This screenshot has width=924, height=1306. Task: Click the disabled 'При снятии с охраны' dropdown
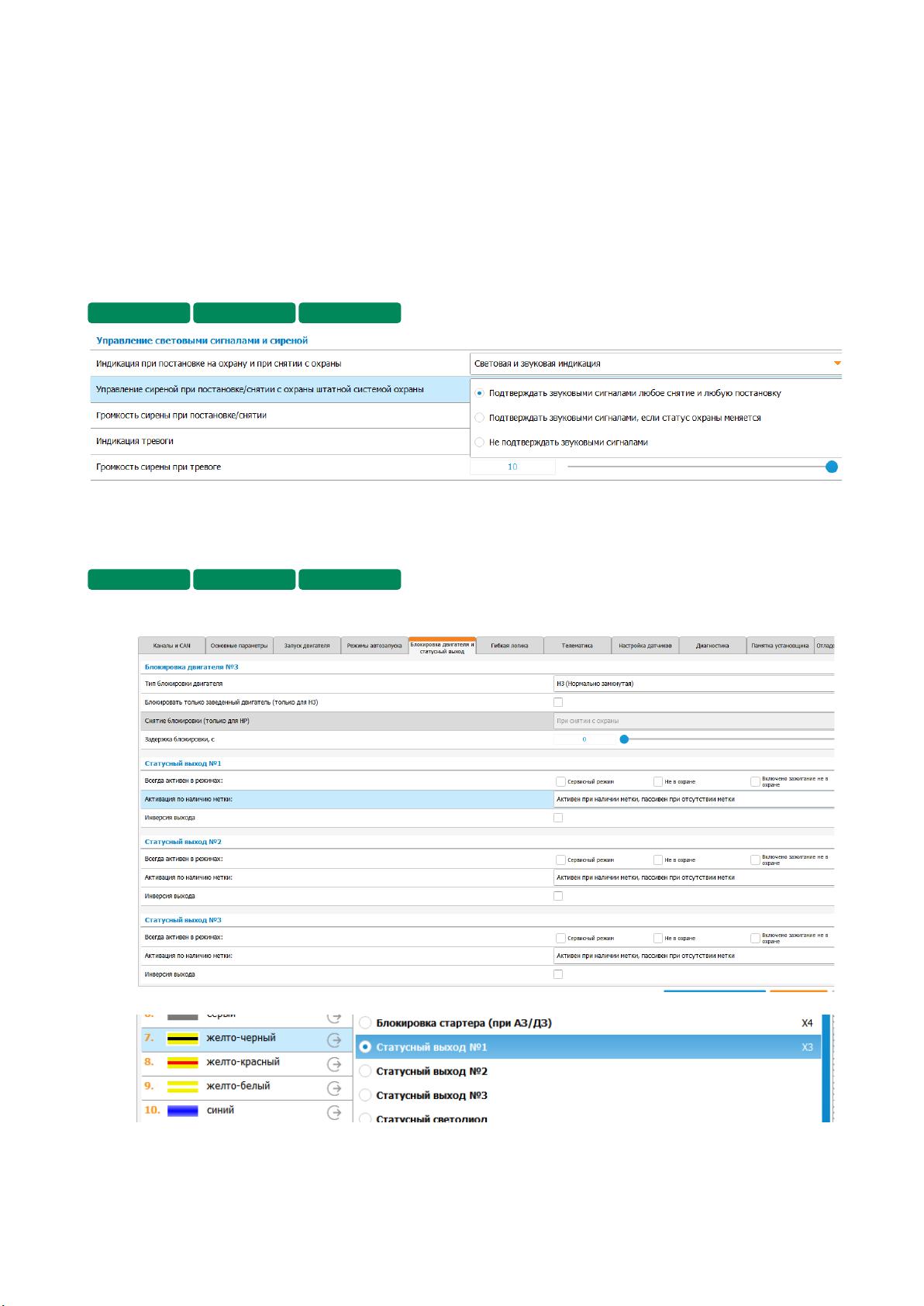694,721
